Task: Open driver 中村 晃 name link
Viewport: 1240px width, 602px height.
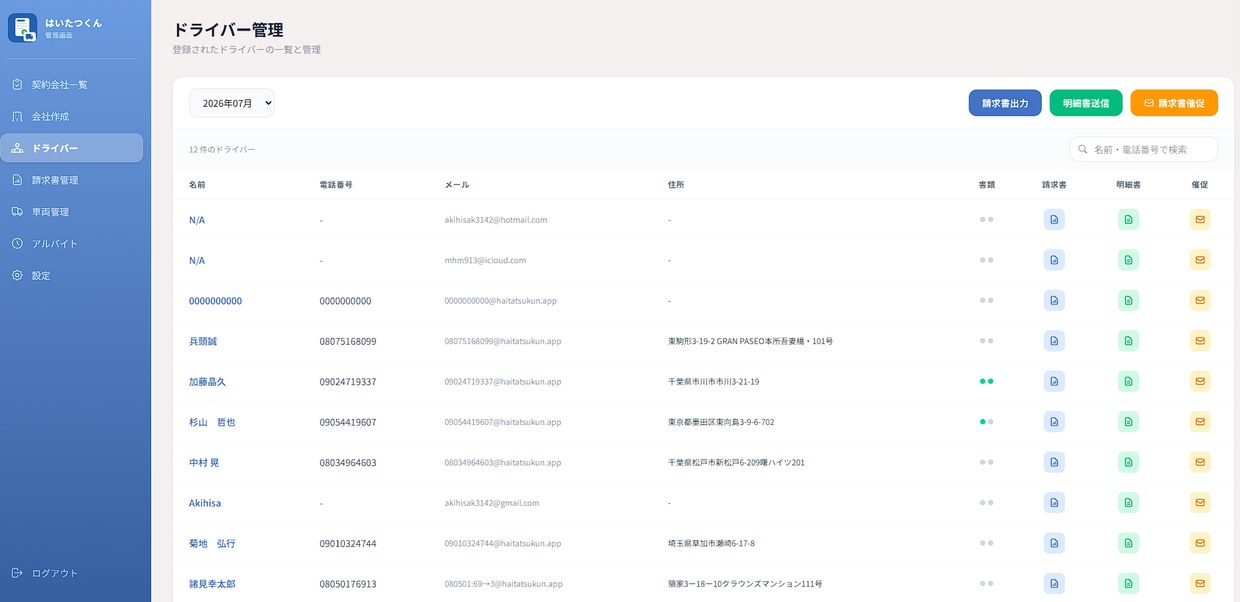Action: point(204,463)
